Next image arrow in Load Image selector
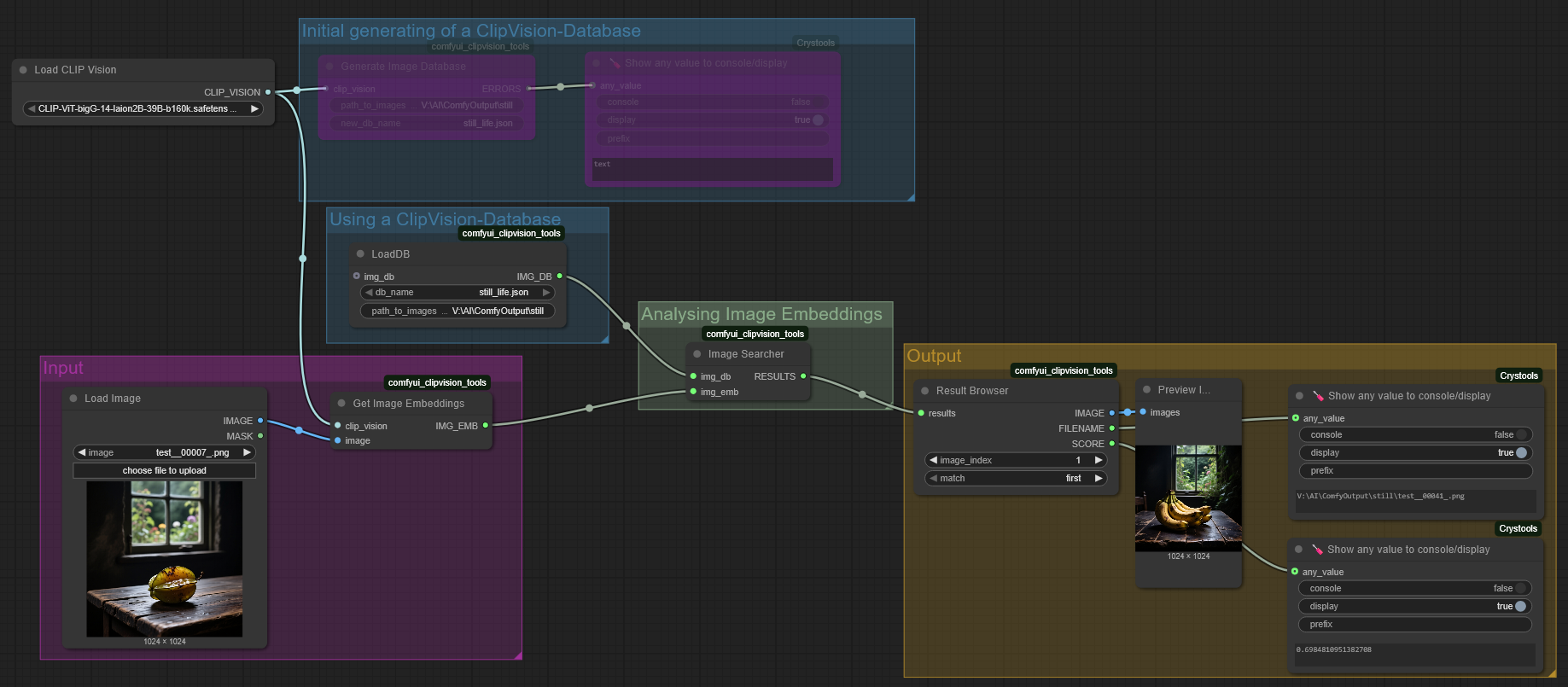 click(248, 453)
